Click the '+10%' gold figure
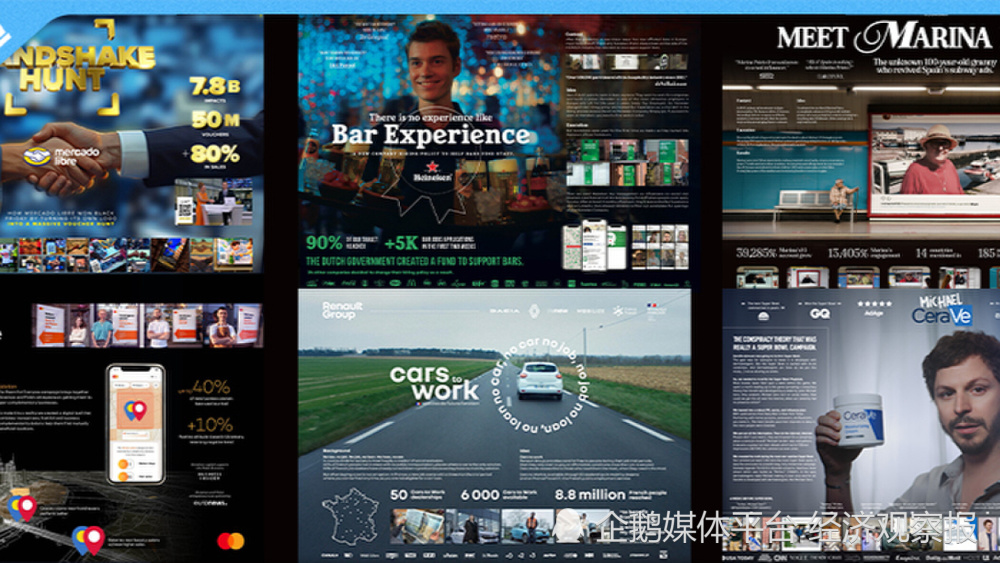The image size is (1000, 563). pos(209,424)
